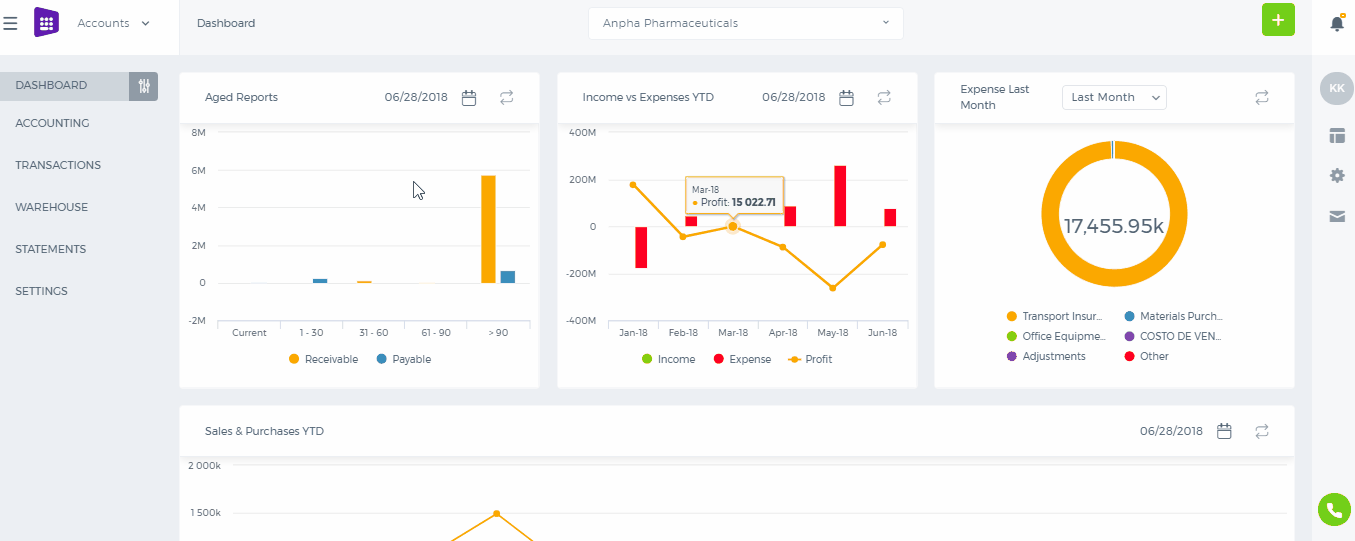
Task: Open the Settings menu item in sidebar
Action: click(41, 291)
